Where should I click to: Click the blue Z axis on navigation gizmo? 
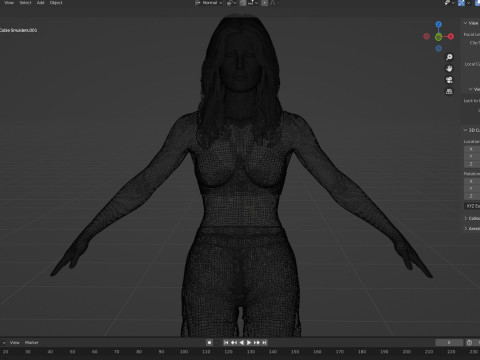(x=439, y=24)
